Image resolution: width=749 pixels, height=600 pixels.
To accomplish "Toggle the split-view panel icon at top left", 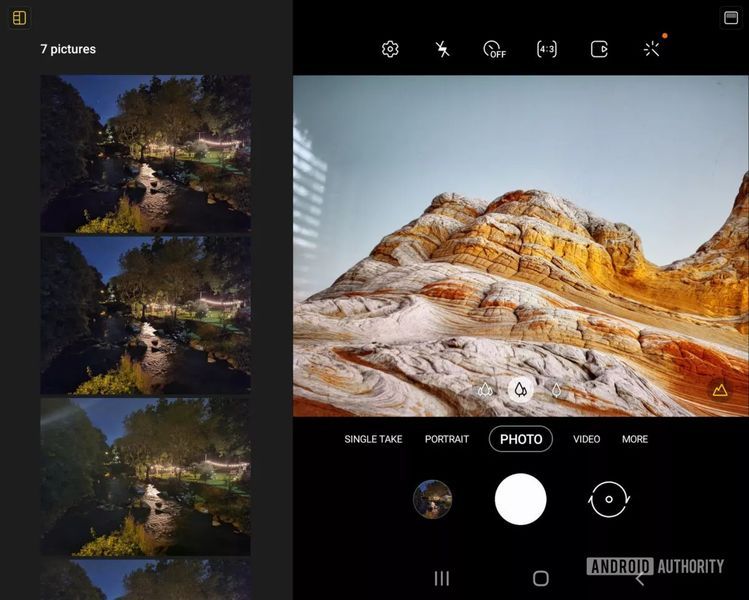I will pos(20,18).
